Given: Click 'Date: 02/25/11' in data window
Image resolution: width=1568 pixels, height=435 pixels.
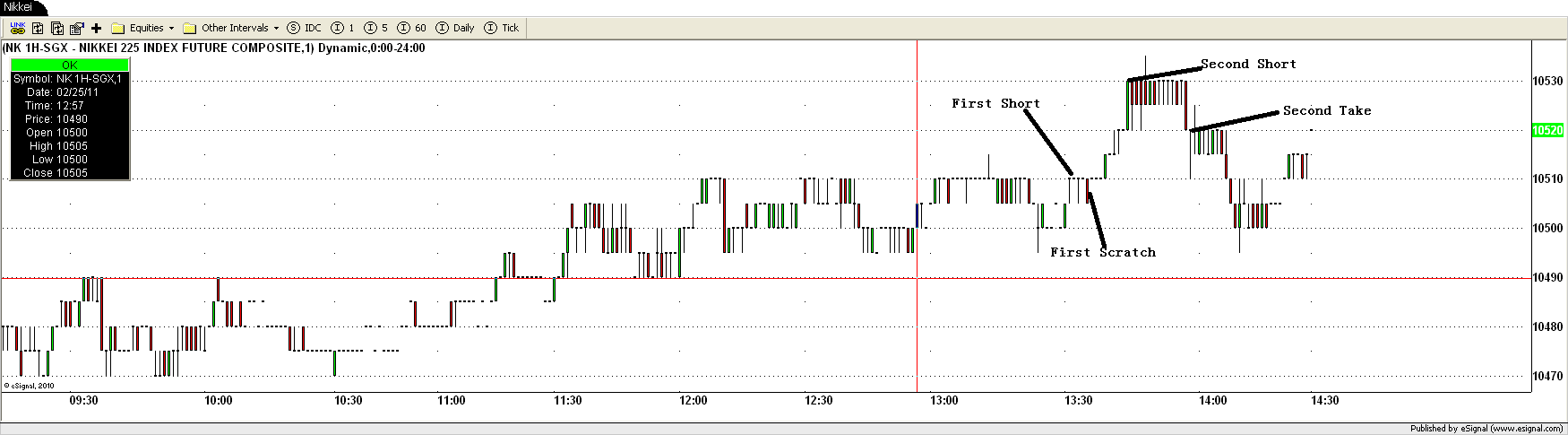Looking at the screenshot, I should click(63, 92).
